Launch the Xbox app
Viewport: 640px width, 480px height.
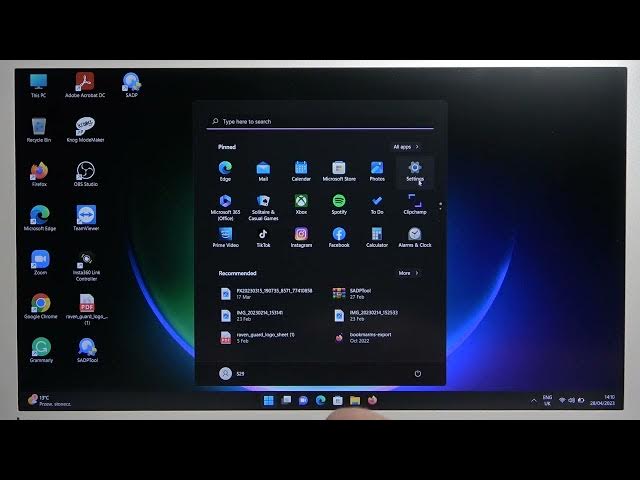click(x=301, y=204)
